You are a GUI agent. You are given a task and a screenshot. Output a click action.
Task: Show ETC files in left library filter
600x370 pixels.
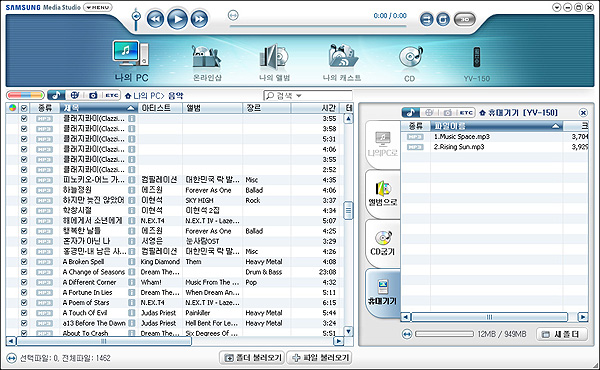(112, 95)
